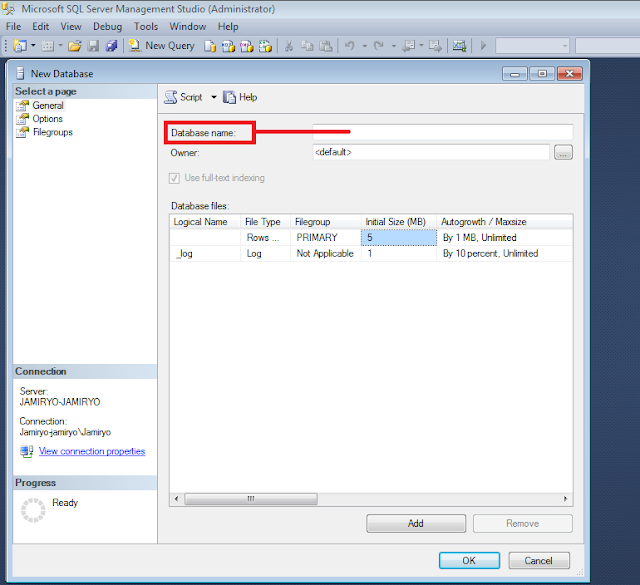Screen dimensions: 640x585
Task: Click the Save floppy disk icon
Action: (93, 46)
